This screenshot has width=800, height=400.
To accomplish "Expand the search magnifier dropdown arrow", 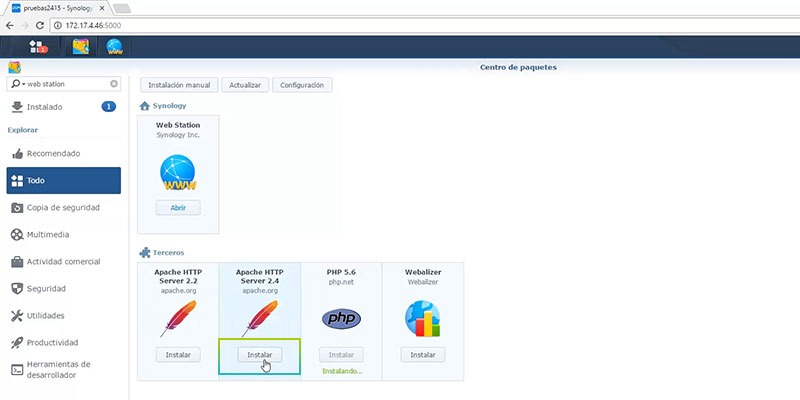I will coord(23,84).
